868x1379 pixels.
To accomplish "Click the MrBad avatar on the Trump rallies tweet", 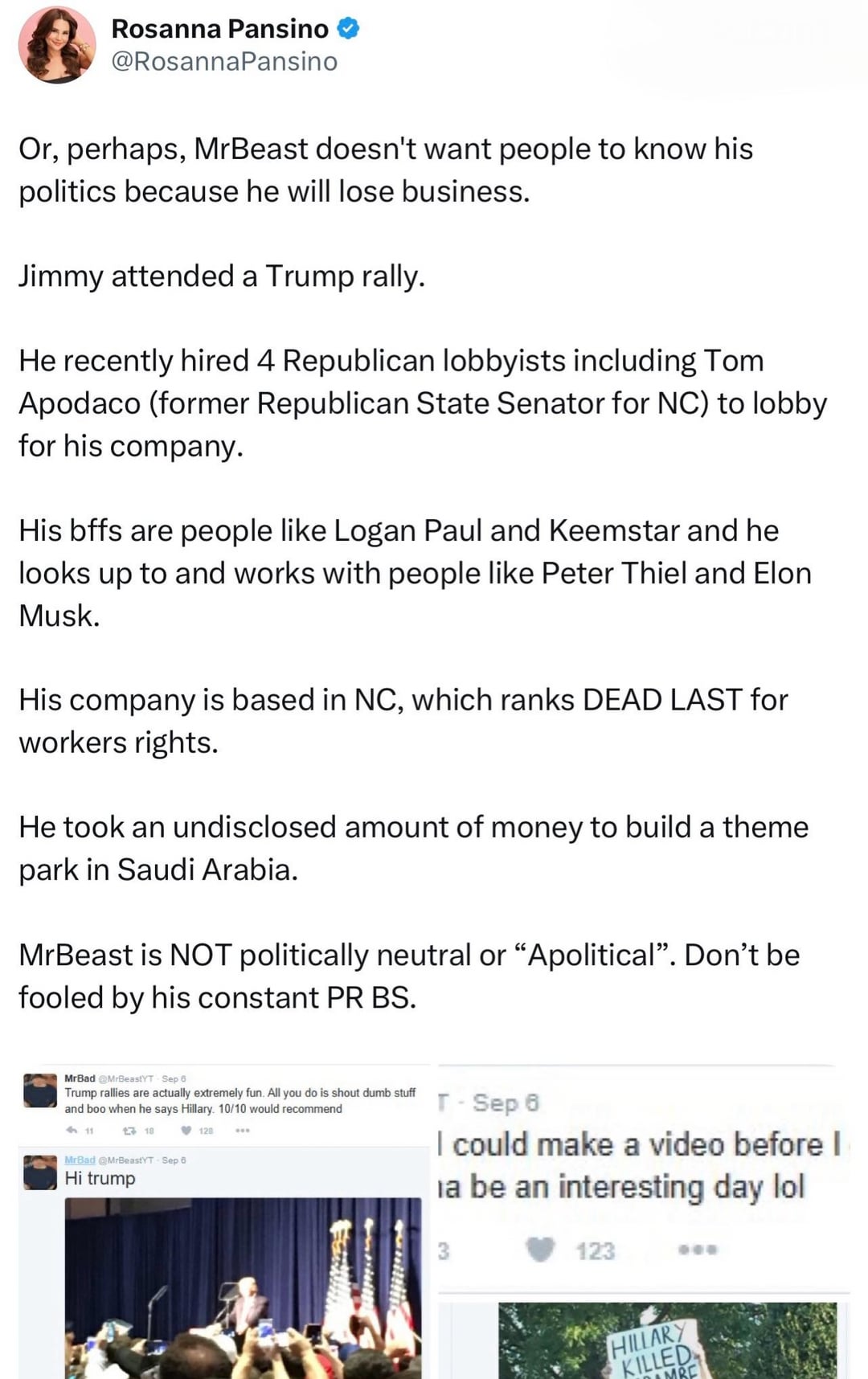I will pyautogui.click(x=40, y=1091).
